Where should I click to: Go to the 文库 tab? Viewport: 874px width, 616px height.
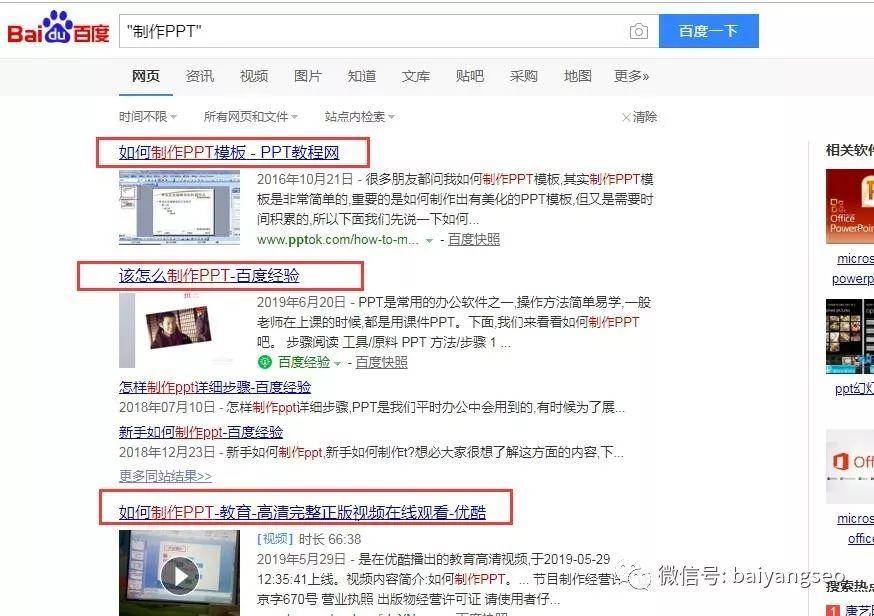pos(416,76)
